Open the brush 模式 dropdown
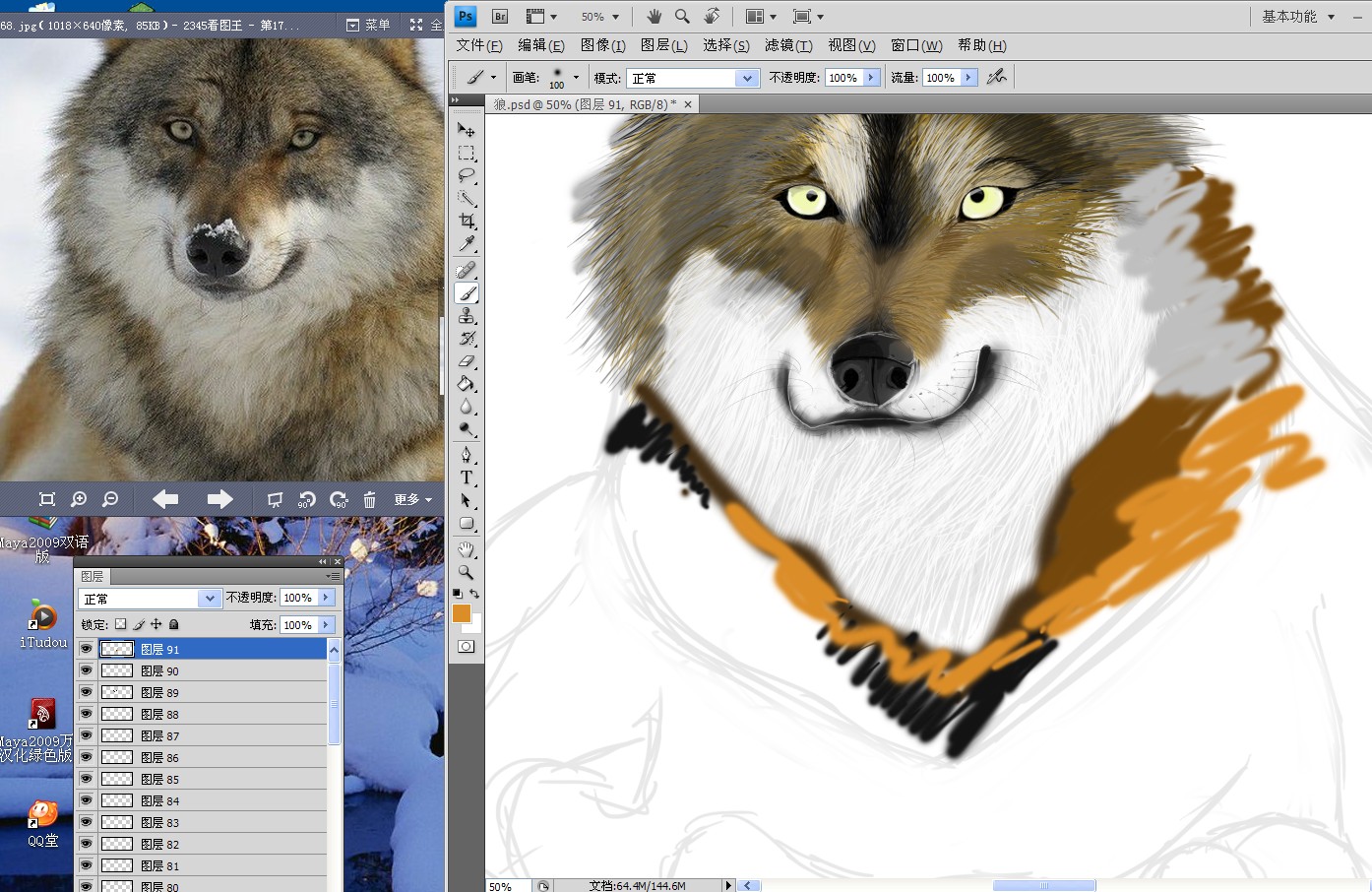The width and height of the screenshot is (1372, 892). click(747, 78)
